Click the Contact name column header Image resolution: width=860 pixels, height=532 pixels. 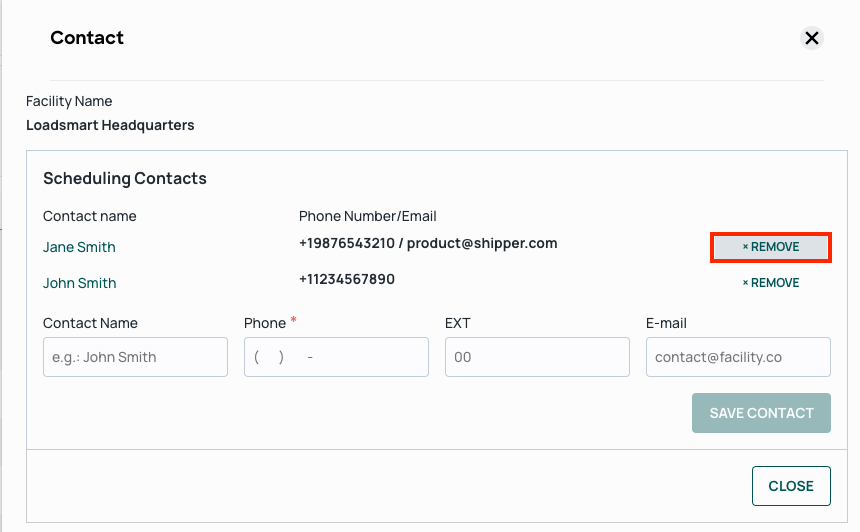coord(90,216)
